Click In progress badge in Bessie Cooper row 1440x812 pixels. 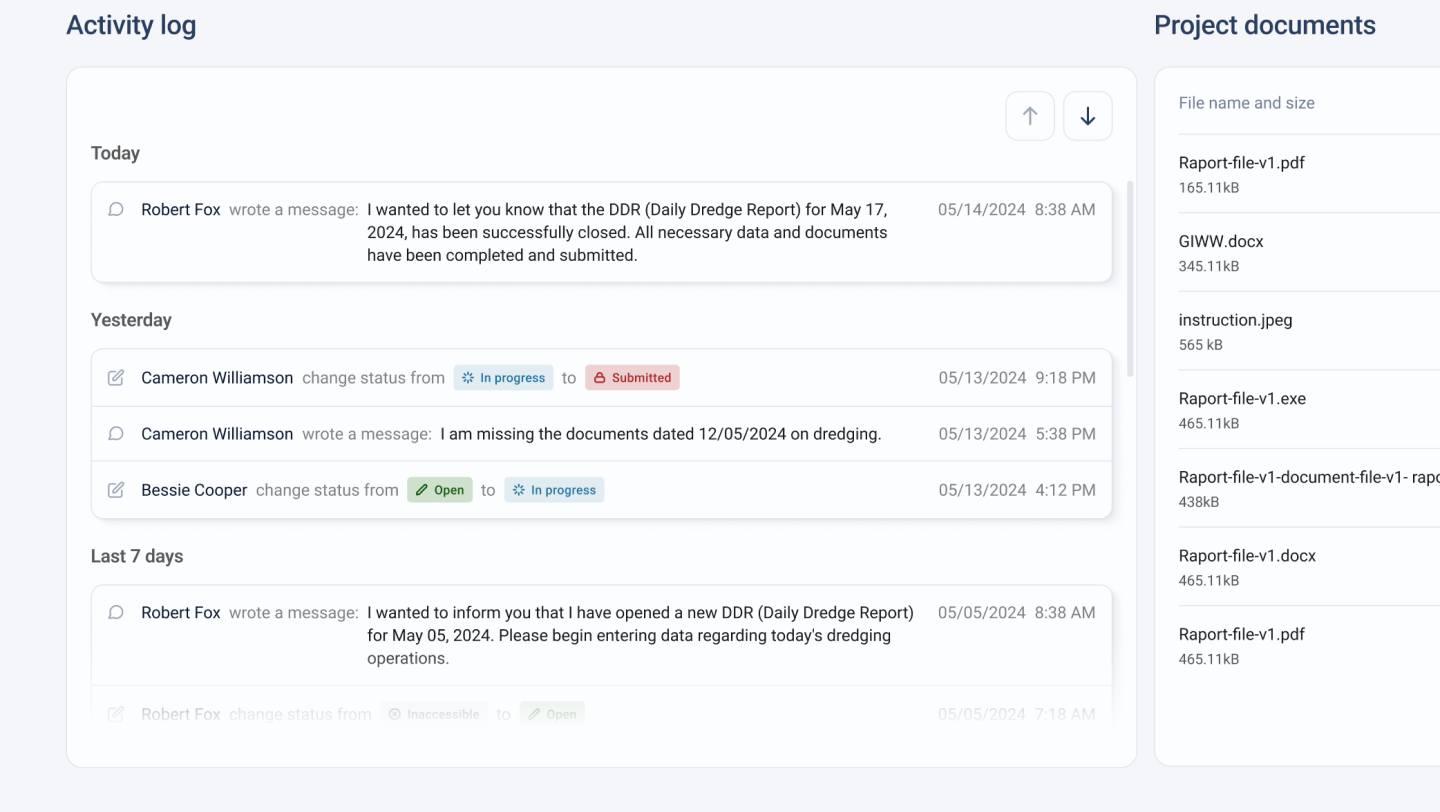554,490
